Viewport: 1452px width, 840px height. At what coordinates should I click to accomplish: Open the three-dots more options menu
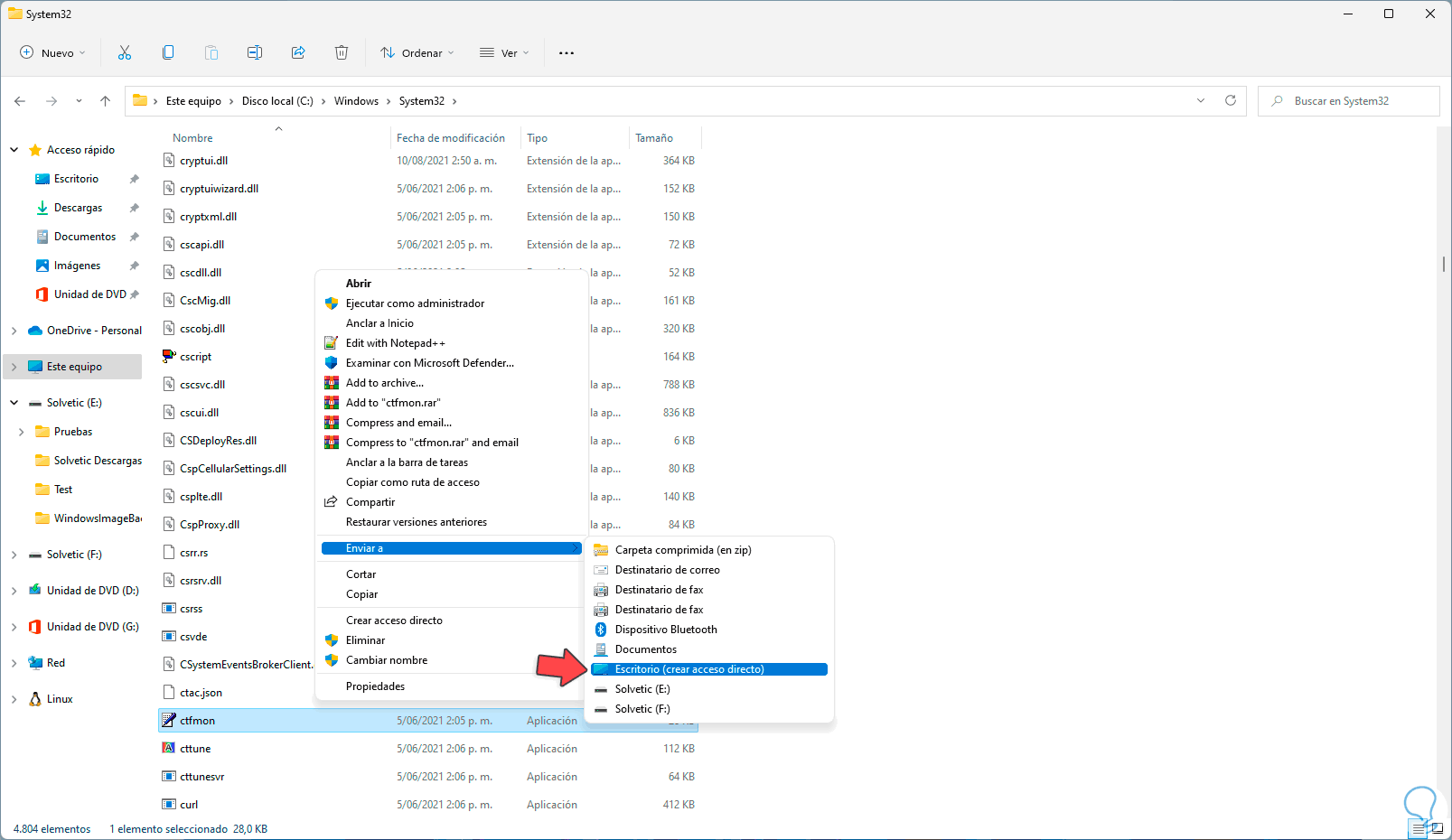tap(567, 52)
